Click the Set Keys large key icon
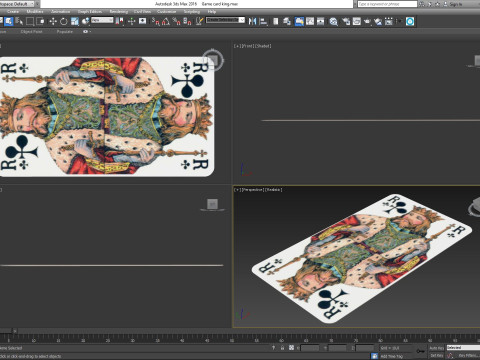480x360 pixels. [421, 351]
